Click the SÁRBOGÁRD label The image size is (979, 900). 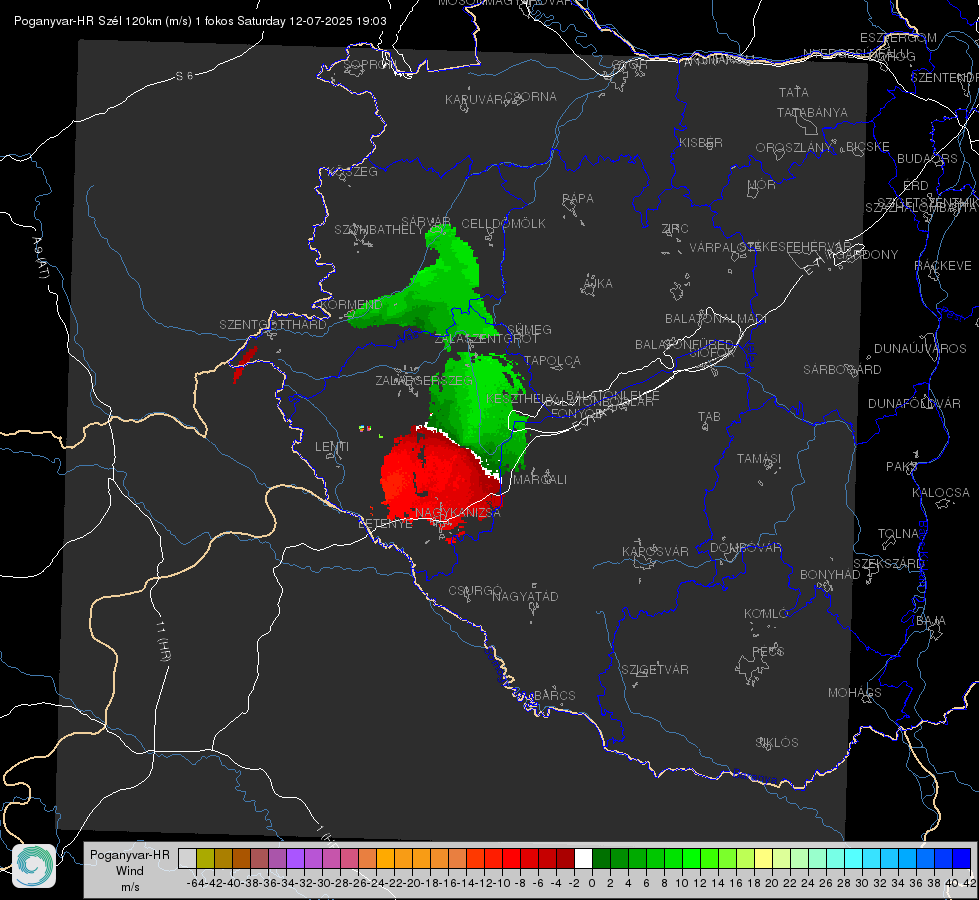[x=842, y=370]
